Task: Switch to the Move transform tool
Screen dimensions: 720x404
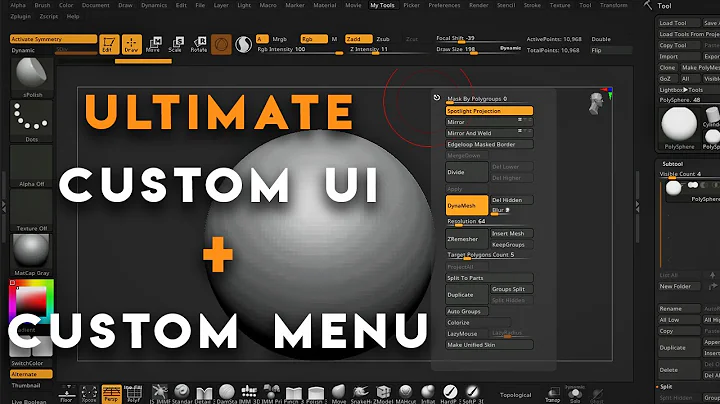Action: click(154, 45)
